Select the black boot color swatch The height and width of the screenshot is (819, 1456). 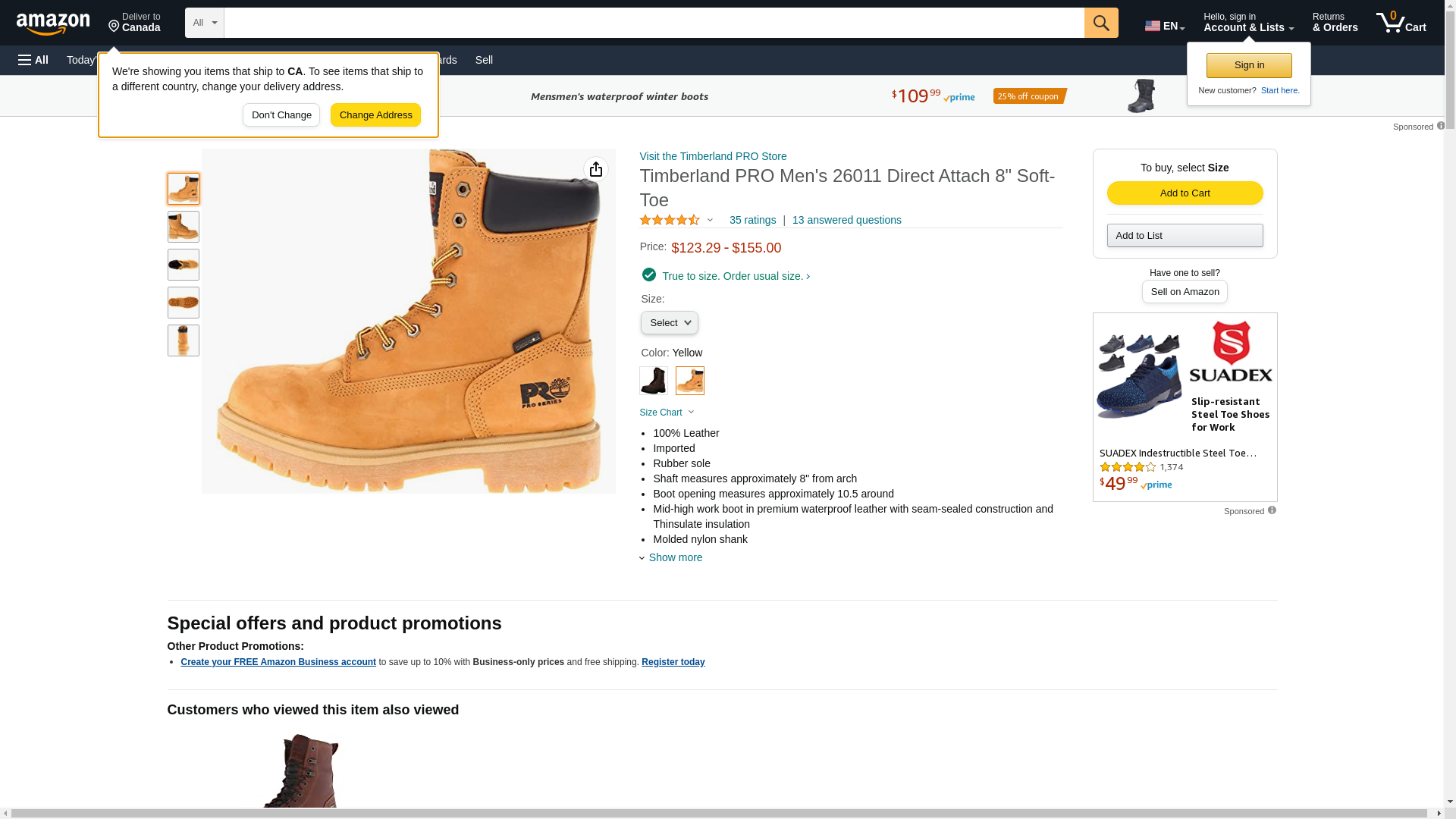(653, 381)
